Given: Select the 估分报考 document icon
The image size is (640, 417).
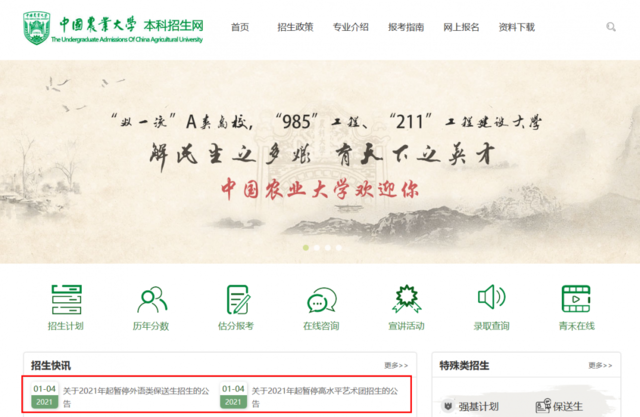Looking at the screenshot, I should click(238, 299).
